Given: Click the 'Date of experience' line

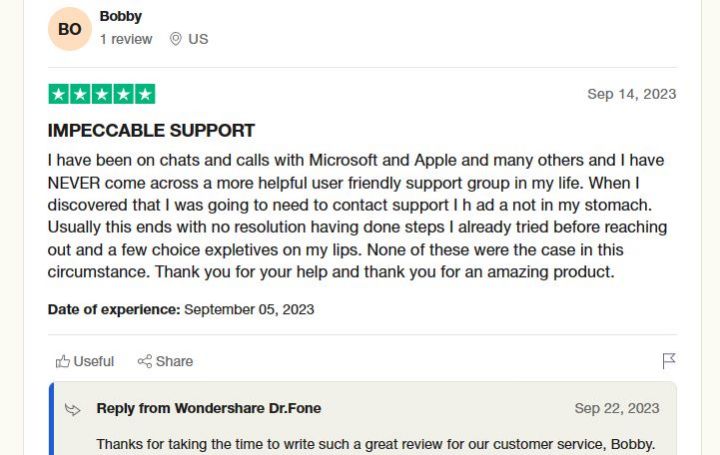Looking at the screenshot, I should coord(181,309).
